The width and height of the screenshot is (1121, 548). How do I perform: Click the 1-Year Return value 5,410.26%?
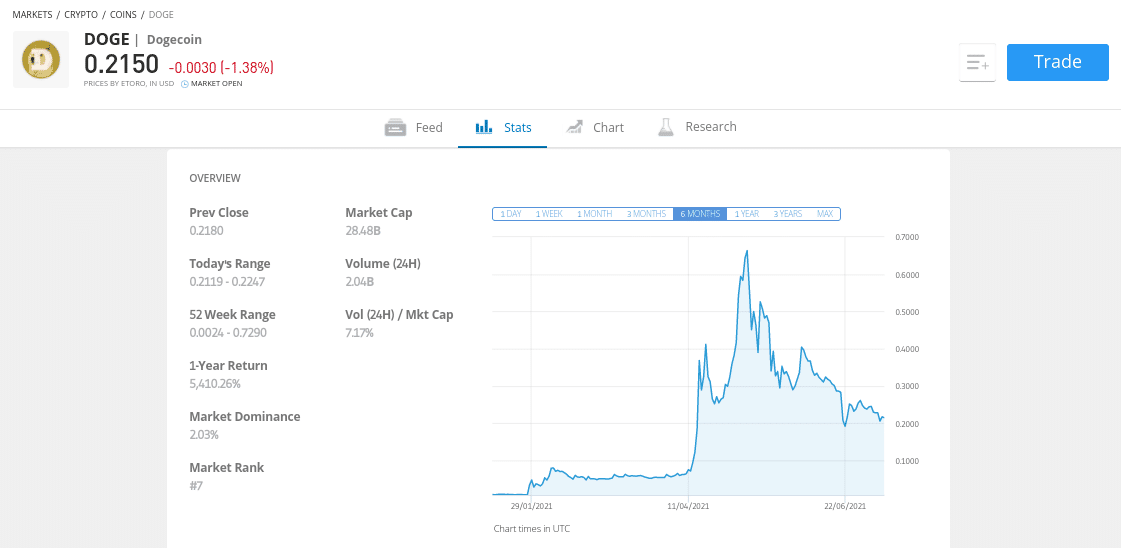215,384
